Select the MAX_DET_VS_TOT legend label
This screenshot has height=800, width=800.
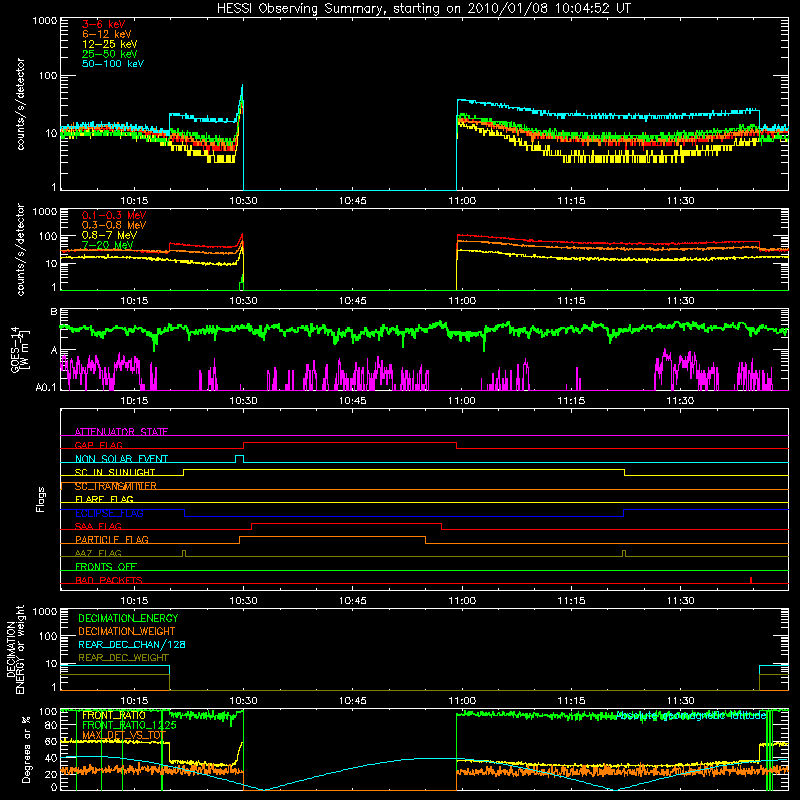(124, 735)
